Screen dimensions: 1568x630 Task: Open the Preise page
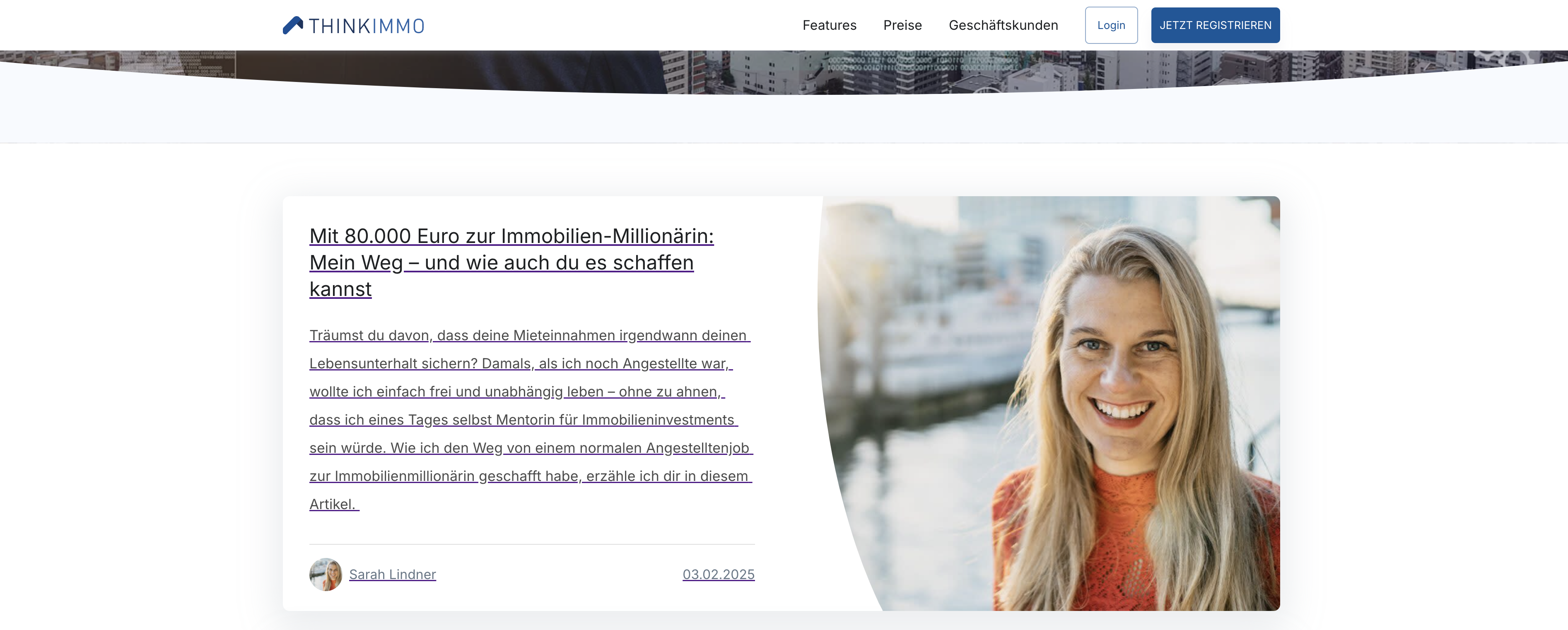(902, 26)
